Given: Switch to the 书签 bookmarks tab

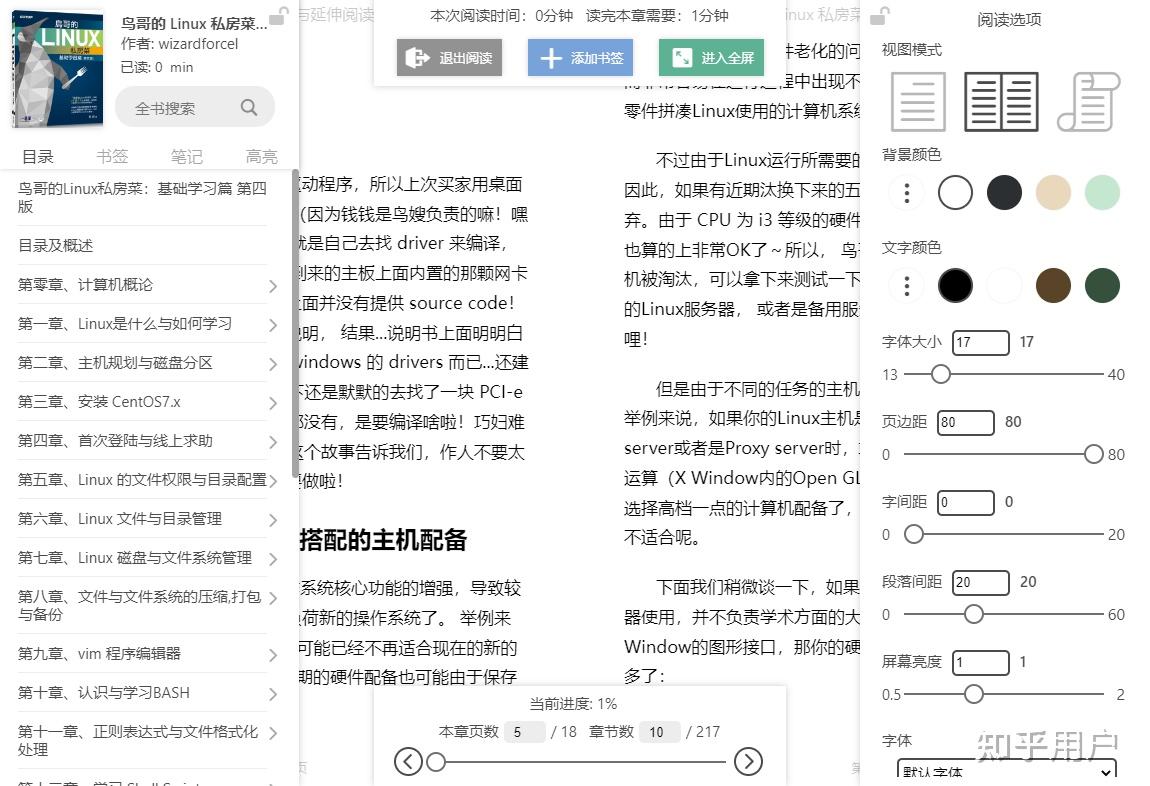Looking at the screenshot, I should coord(112,155).
